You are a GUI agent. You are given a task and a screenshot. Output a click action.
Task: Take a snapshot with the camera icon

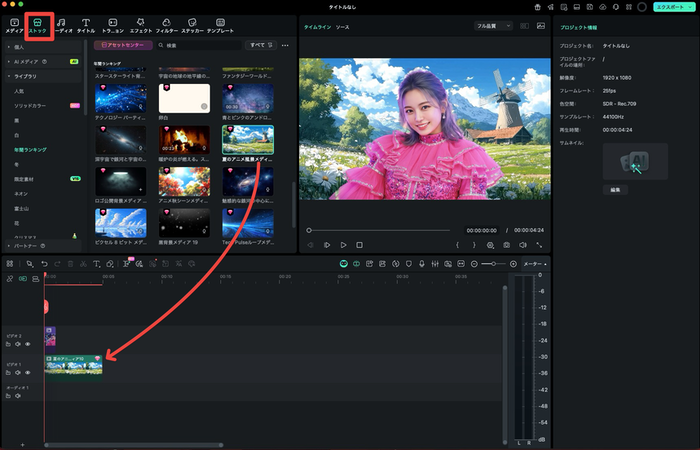(507, 244)
